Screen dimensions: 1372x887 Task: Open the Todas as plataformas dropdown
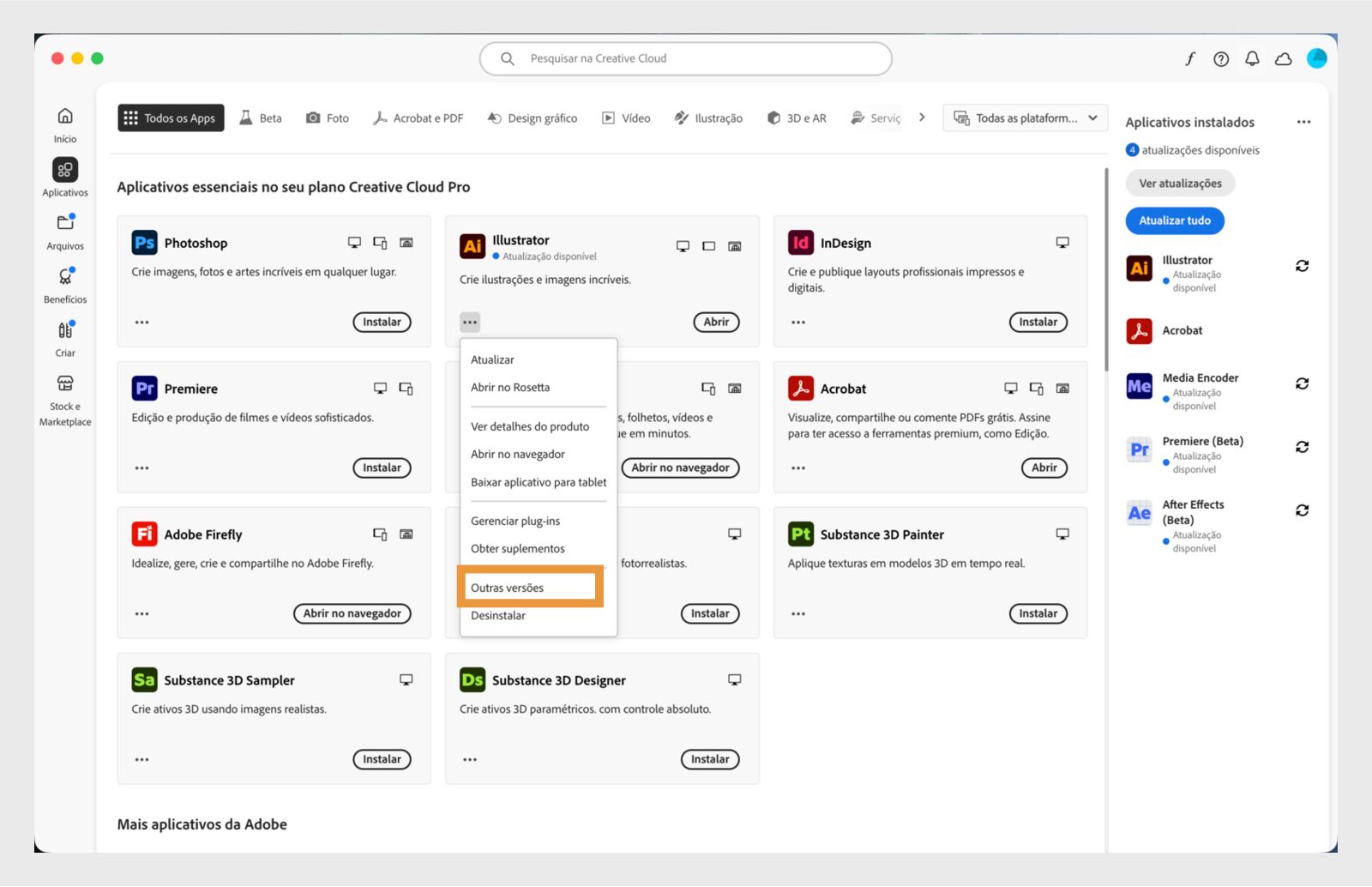[x=1026, y=118]
